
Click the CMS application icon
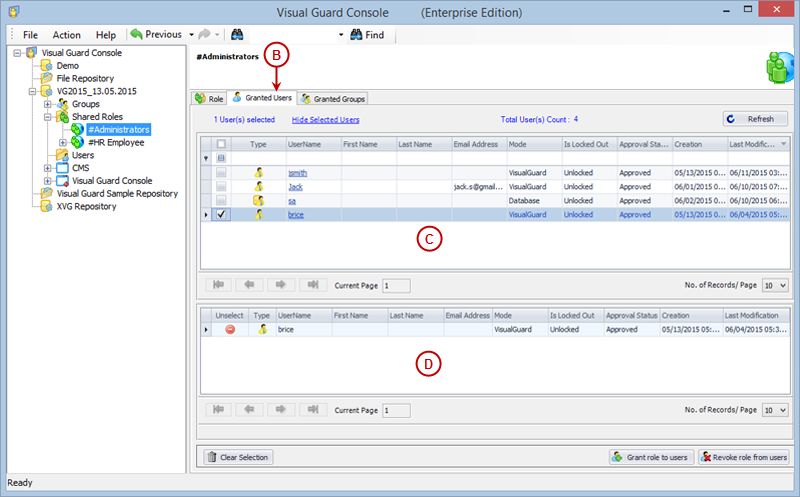62,168
